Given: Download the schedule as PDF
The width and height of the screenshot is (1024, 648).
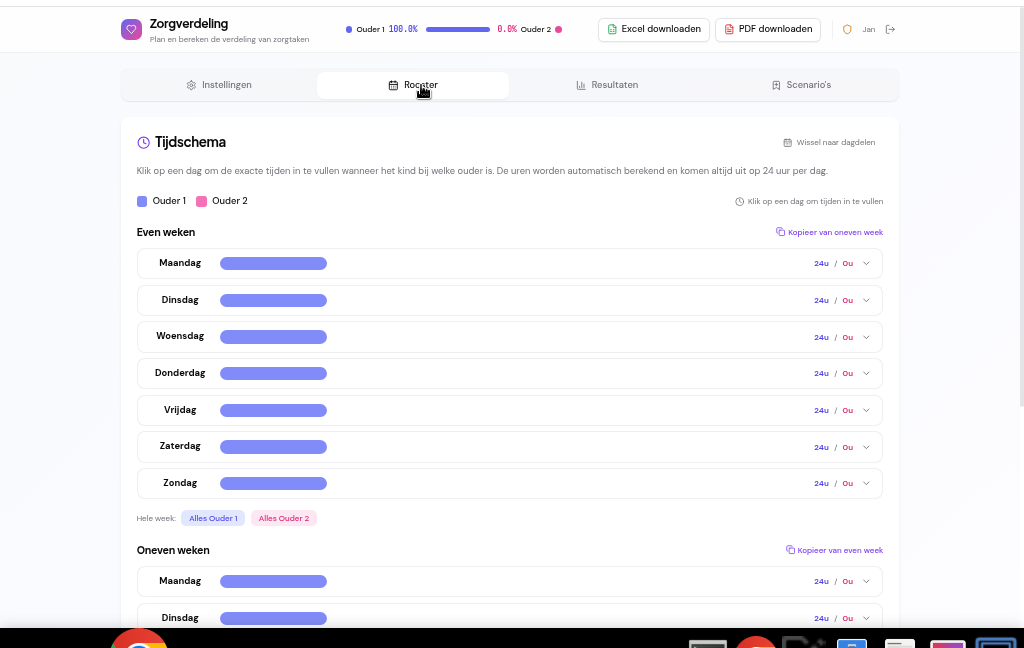Looking at the screenshot, I should click(767, 30).
